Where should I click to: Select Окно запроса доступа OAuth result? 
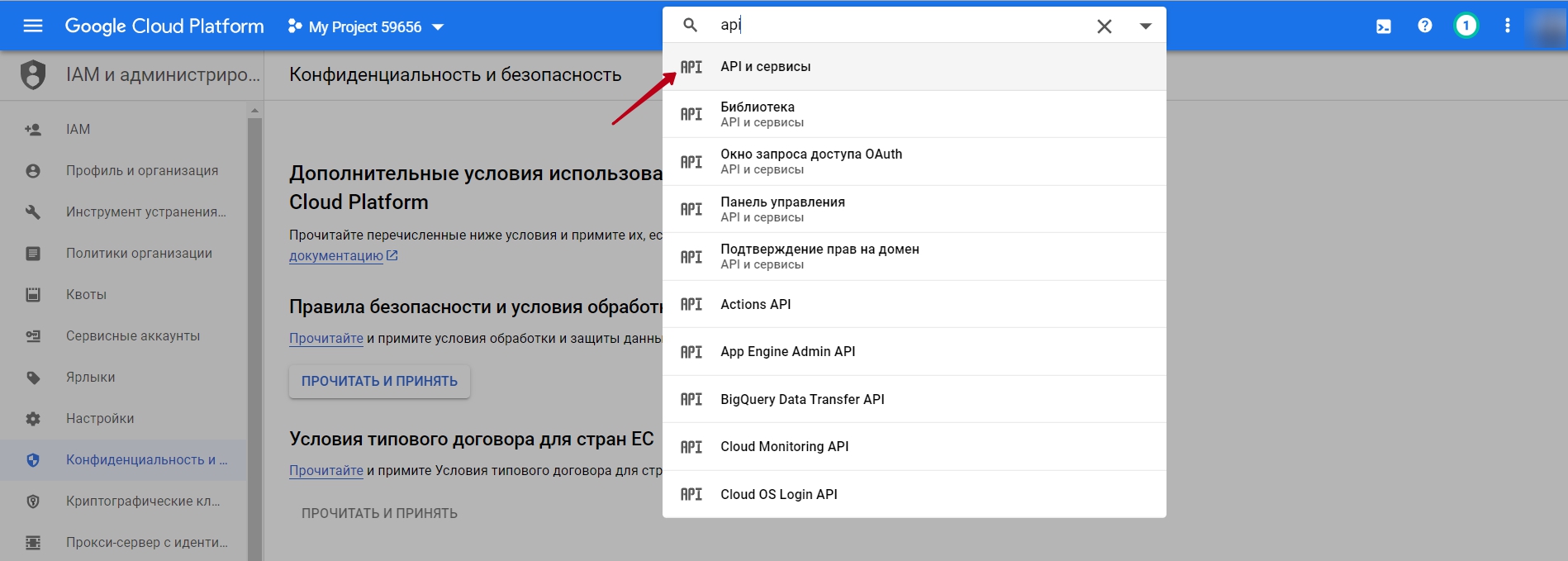click(x=915, y=161)
